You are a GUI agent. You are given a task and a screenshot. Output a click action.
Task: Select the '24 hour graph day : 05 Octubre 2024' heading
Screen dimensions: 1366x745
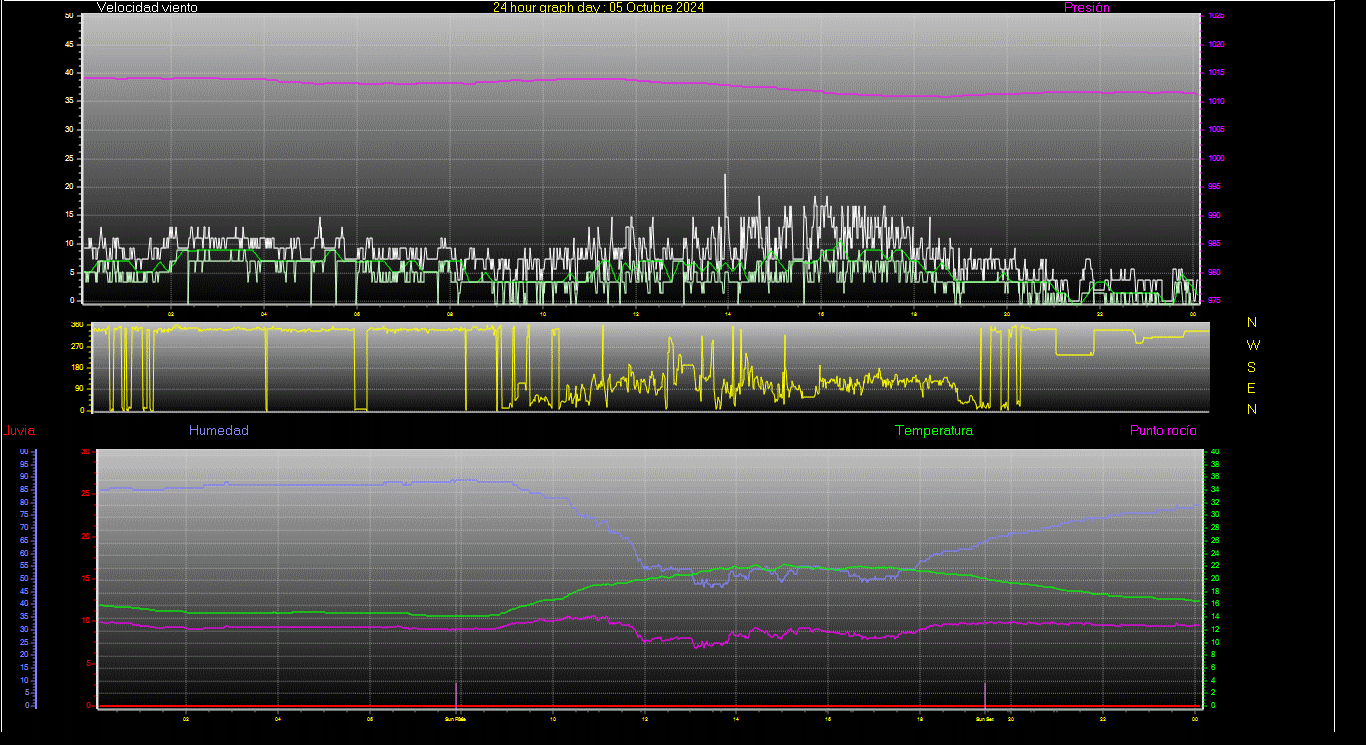[x=598, y=7]
